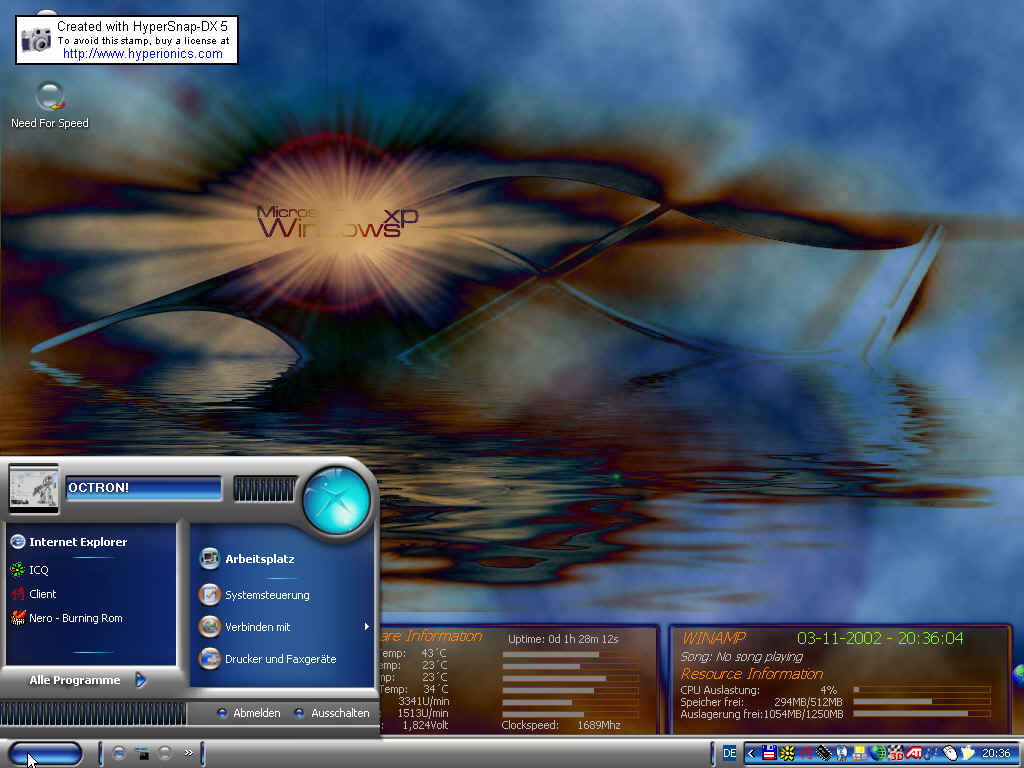Click the red number tray icon
This screenshot has height=768, width=1024.
(805, 753)
